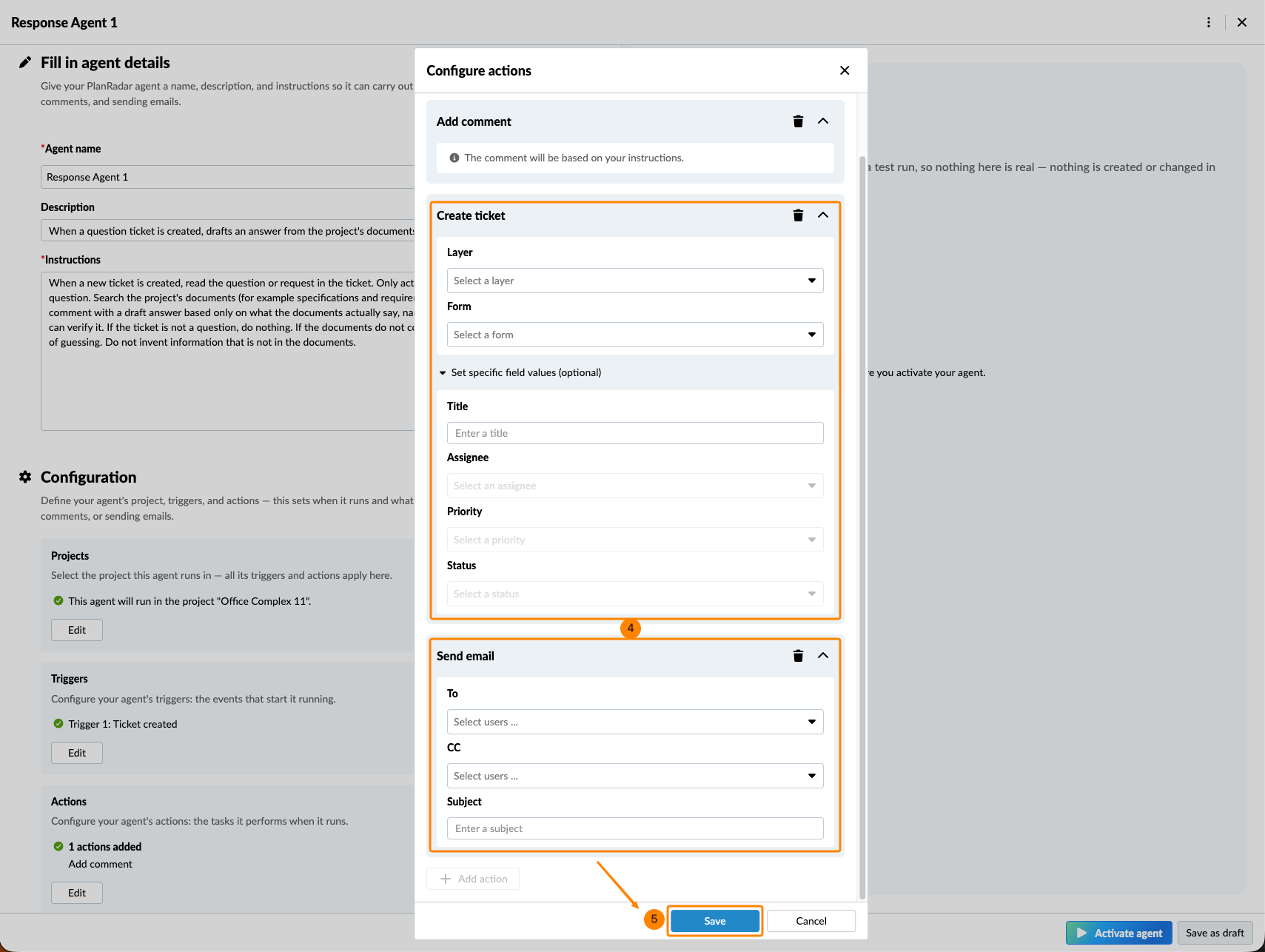Click the 'Create ticket' section heading

click(471, 215)
